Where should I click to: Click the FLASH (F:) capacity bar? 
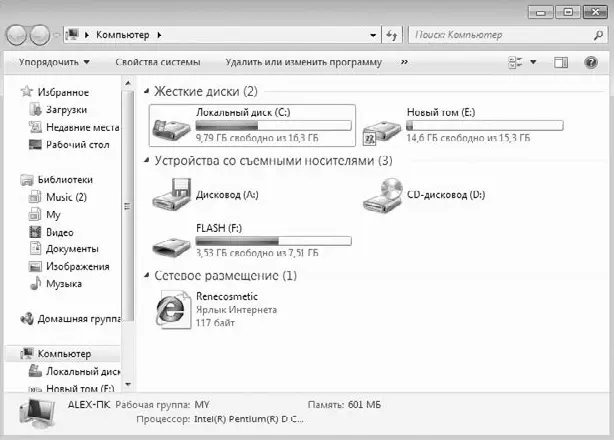coord(273,241)
